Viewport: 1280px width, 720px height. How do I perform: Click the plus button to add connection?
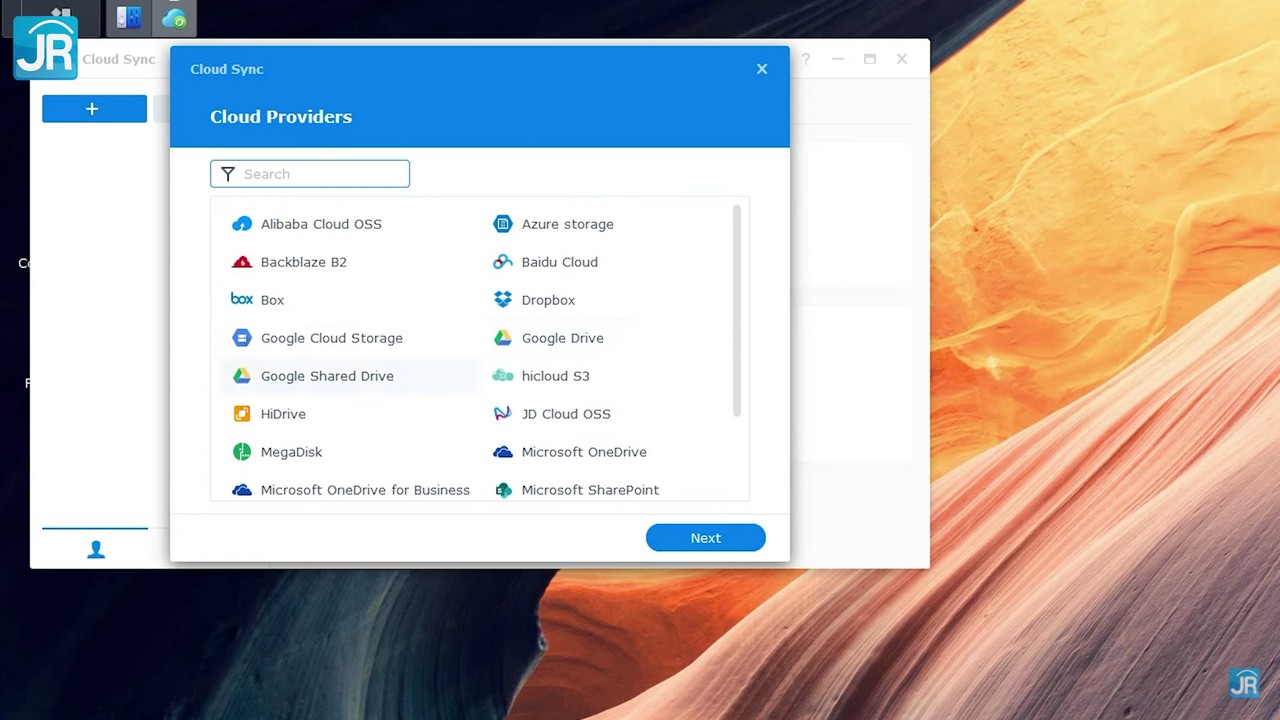(94, 109)
